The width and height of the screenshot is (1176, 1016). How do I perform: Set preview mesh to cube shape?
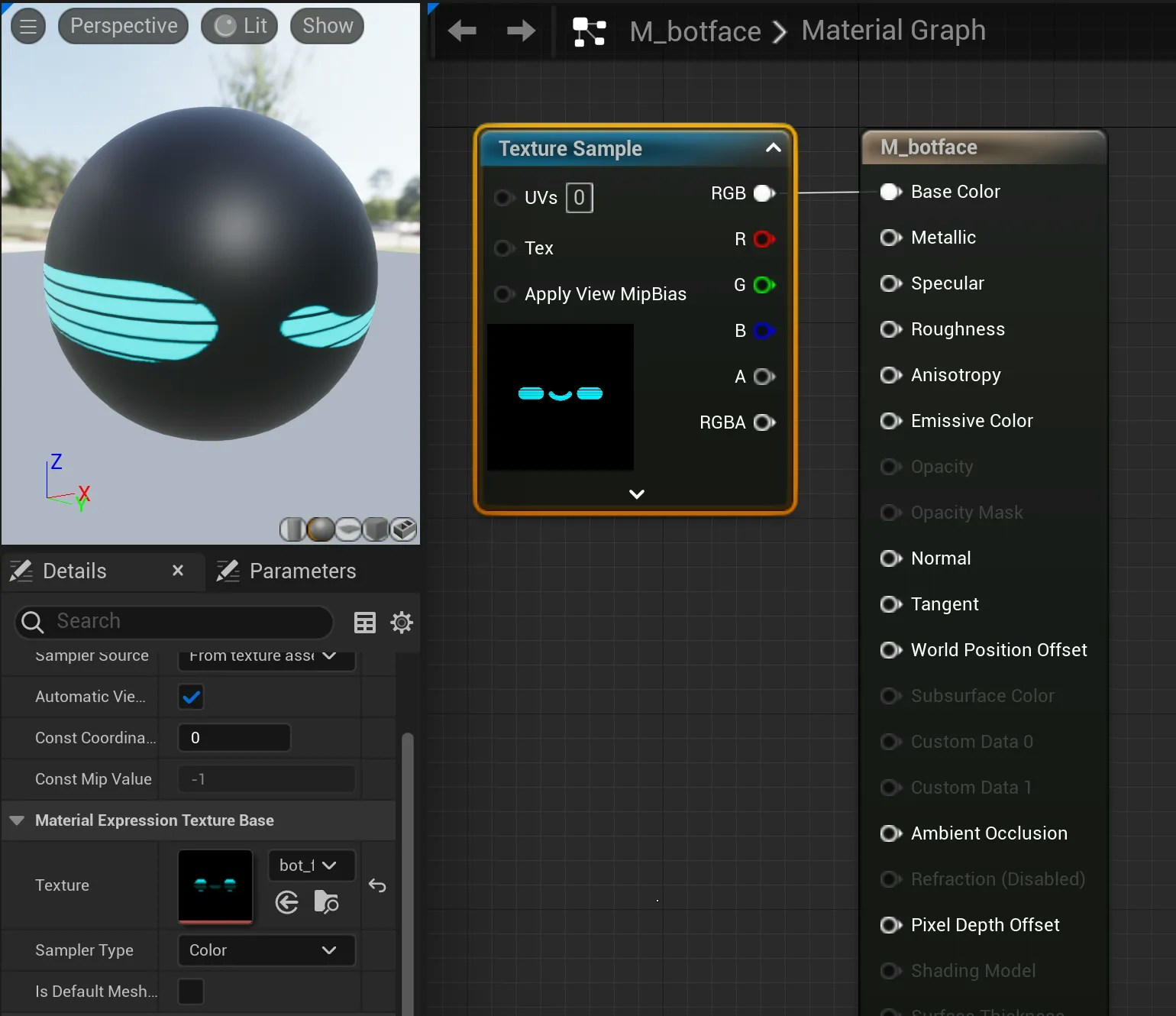point(376,529)
